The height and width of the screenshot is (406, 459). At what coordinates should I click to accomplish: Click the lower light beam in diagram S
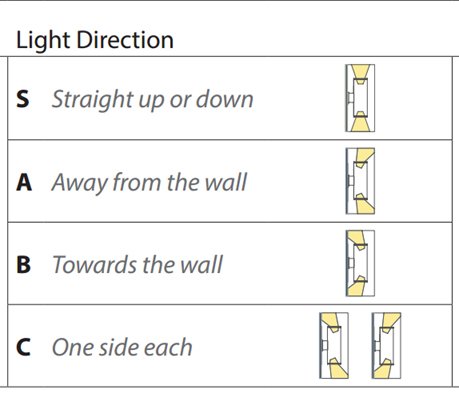coord(361,124)
